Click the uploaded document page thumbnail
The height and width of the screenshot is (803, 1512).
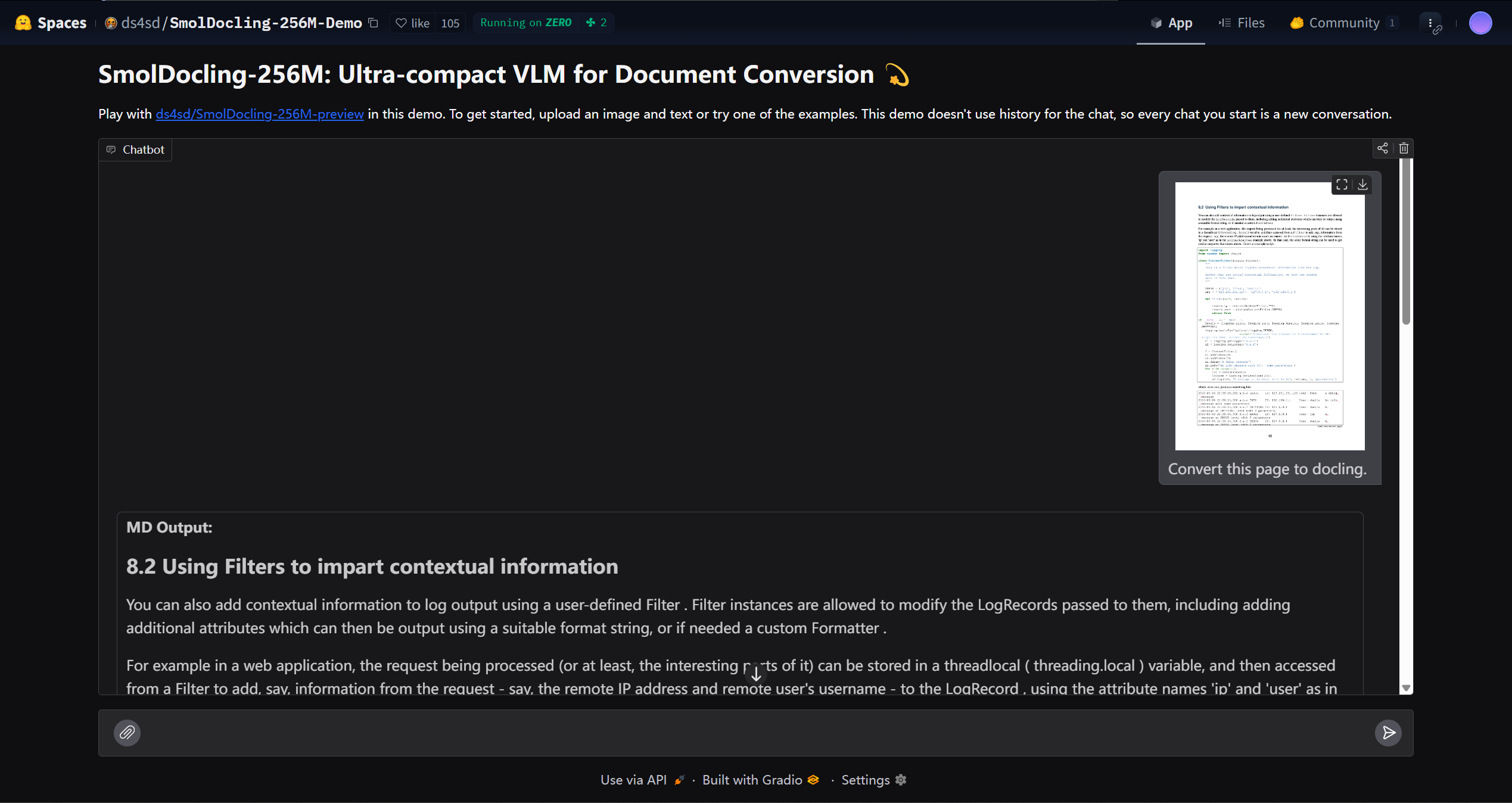[1269, 316]
